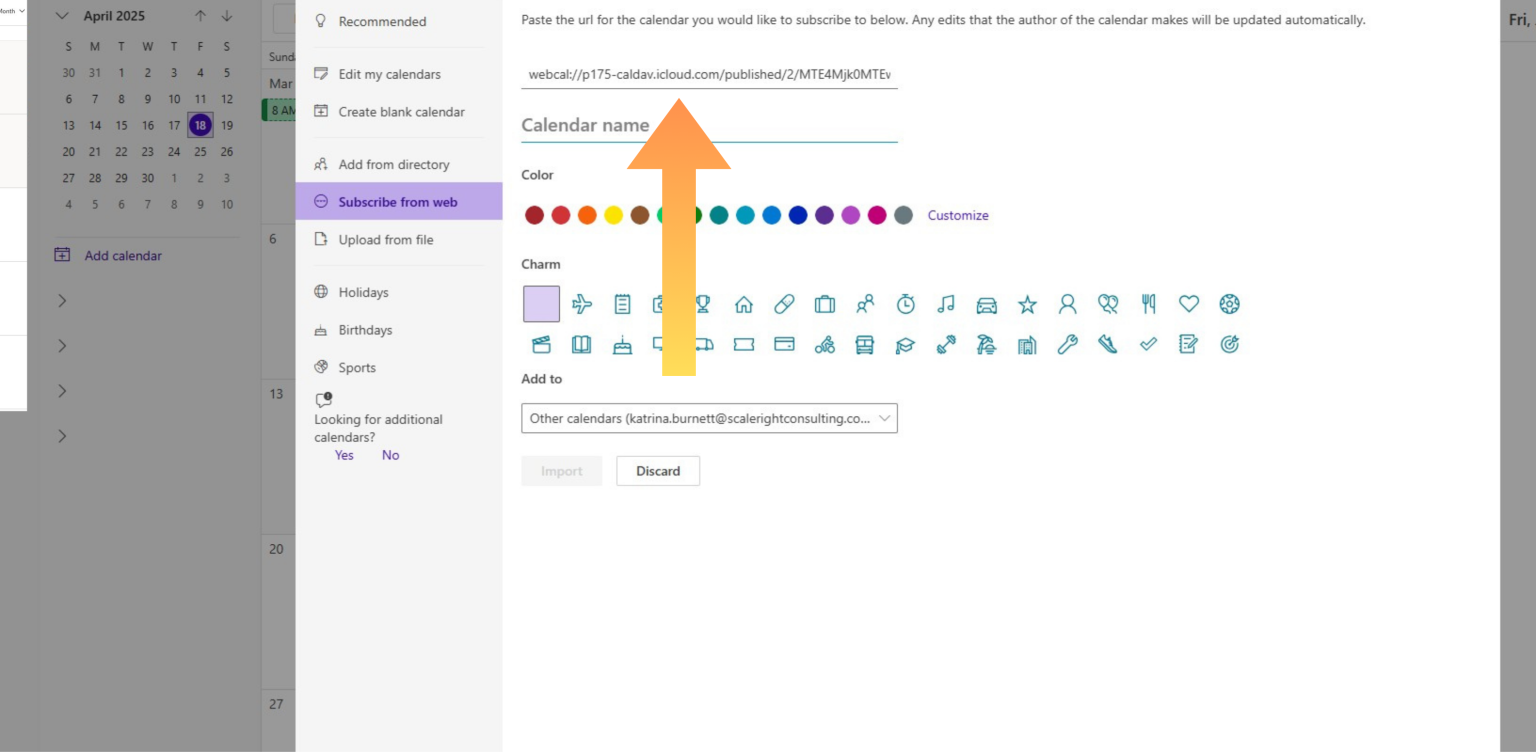Choose the music note charm
This screenshot has width=1536, height=752.
[x=946, y=304]
